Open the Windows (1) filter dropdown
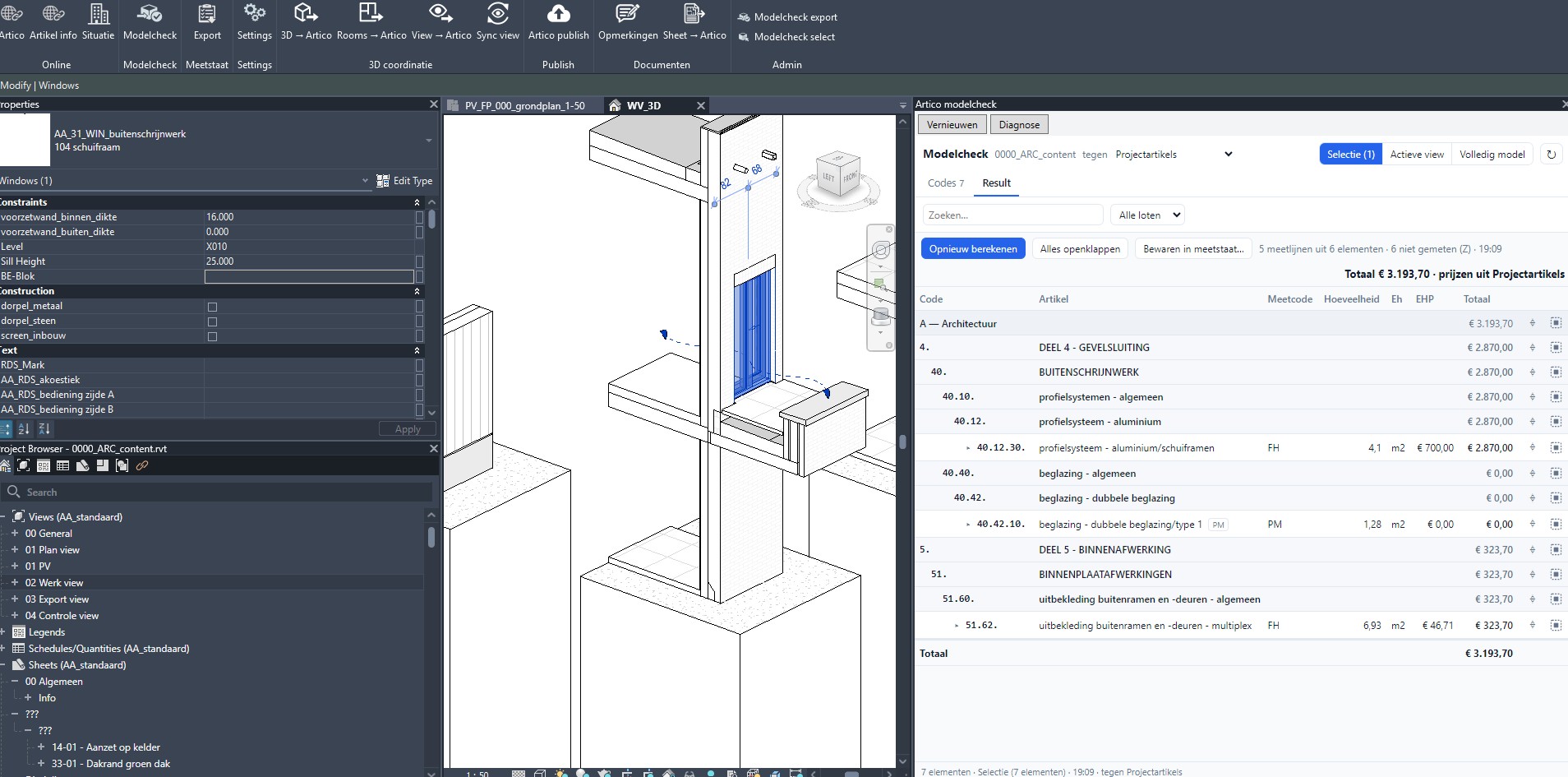The width and height of the screenshot is (1568, 777). coord(365,181)
